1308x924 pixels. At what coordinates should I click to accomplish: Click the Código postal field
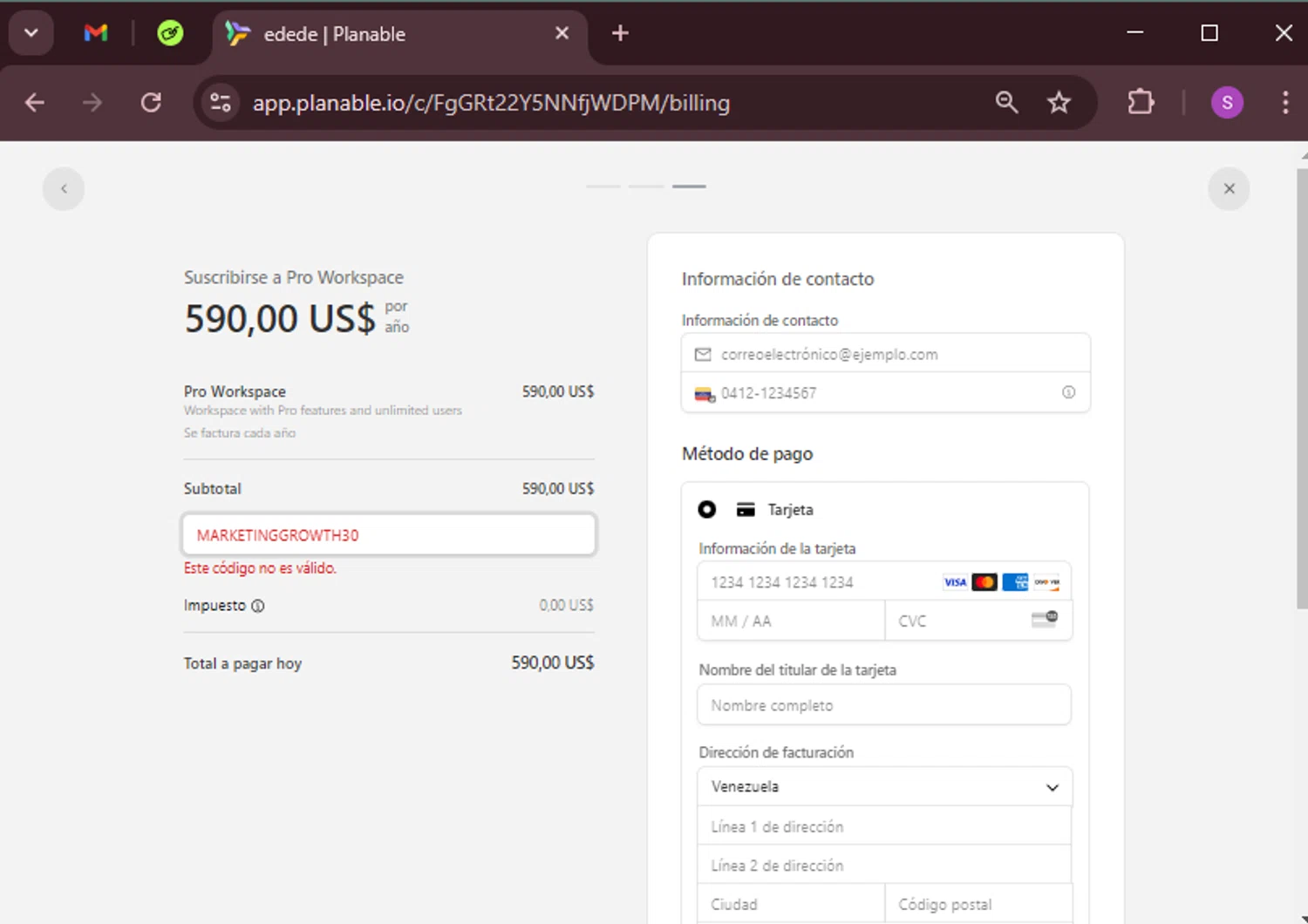(978, 904)
